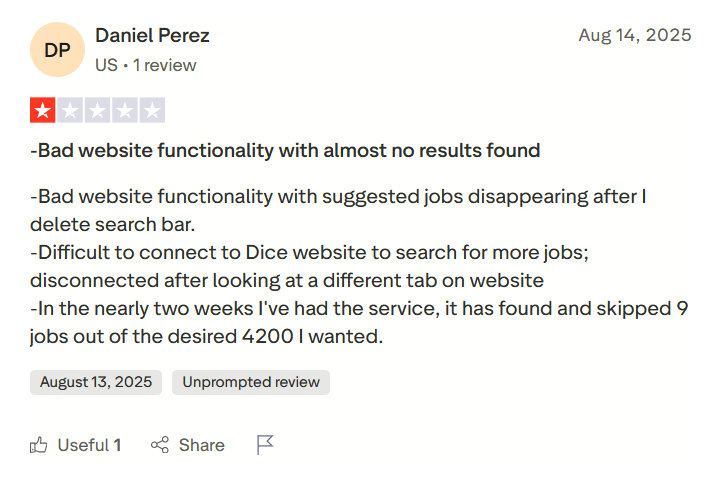Viewport: 725px width, 492px height.
Task: Click the "1 review" count text
Action: click(164, 65)
